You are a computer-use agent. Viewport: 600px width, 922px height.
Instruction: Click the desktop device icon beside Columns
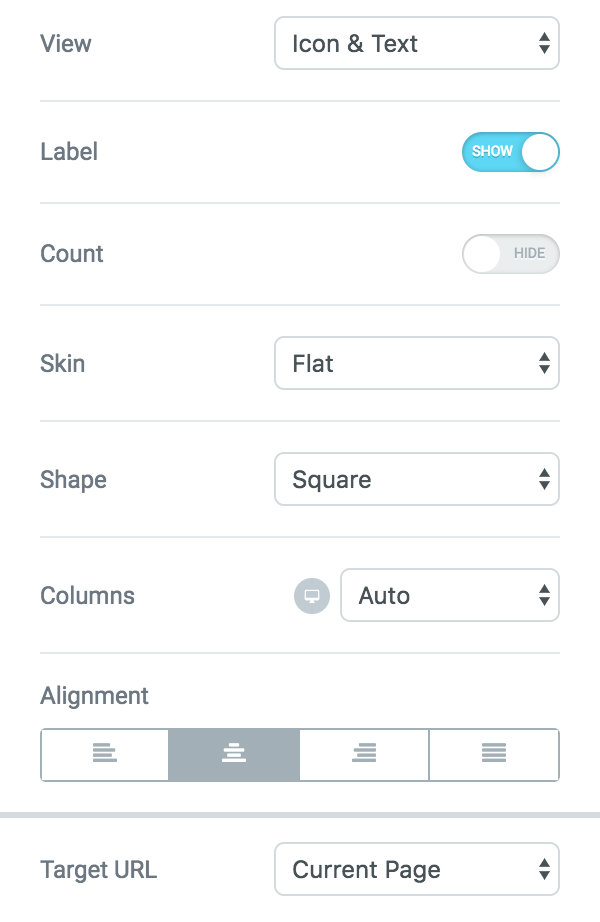pyautogui.click(x=311, y=596)
